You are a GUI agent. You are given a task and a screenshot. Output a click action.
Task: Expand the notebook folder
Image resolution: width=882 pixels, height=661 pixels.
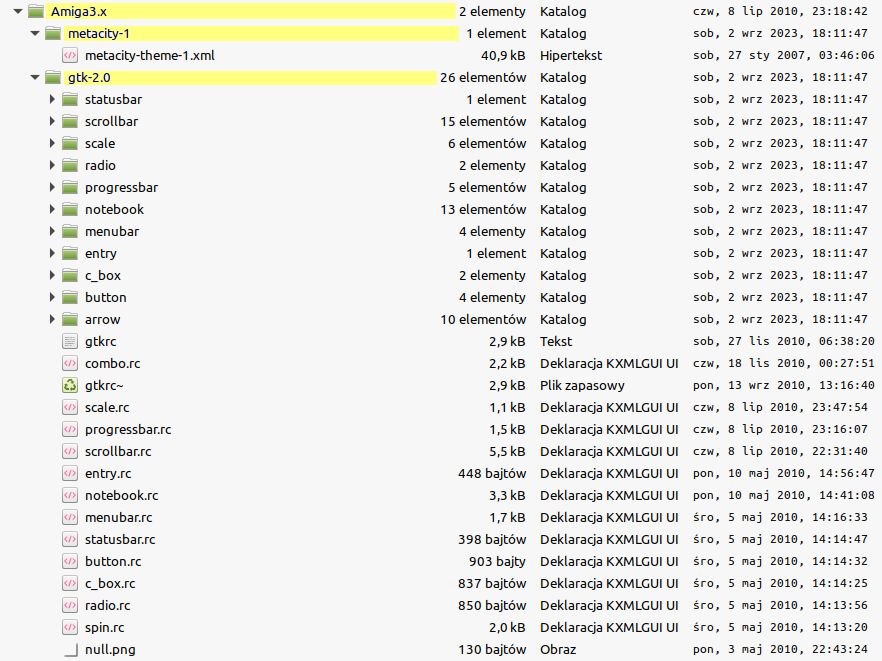[x=52, y=209]
